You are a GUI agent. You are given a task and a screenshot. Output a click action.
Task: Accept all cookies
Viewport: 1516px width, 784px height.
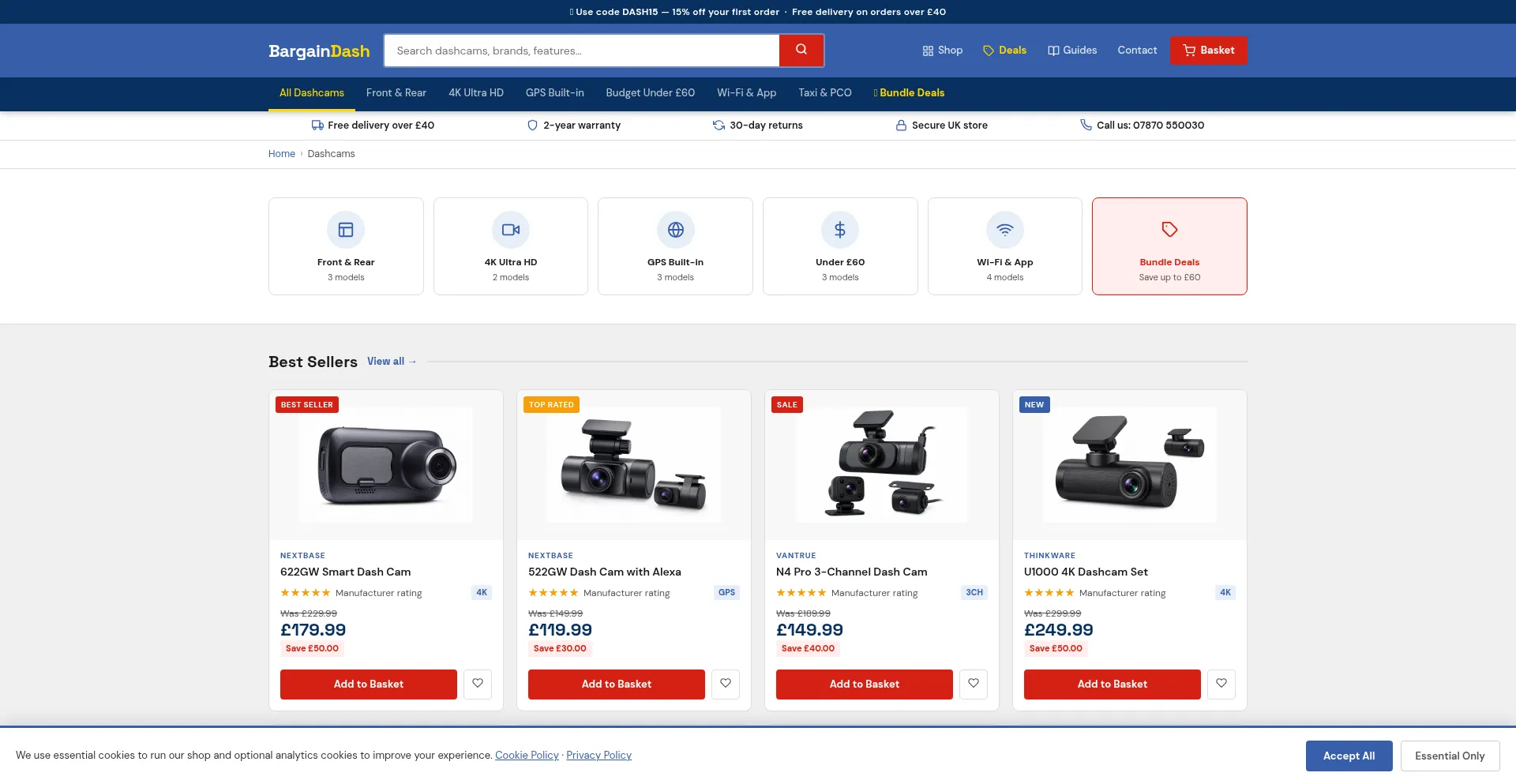click(1349, 756)
